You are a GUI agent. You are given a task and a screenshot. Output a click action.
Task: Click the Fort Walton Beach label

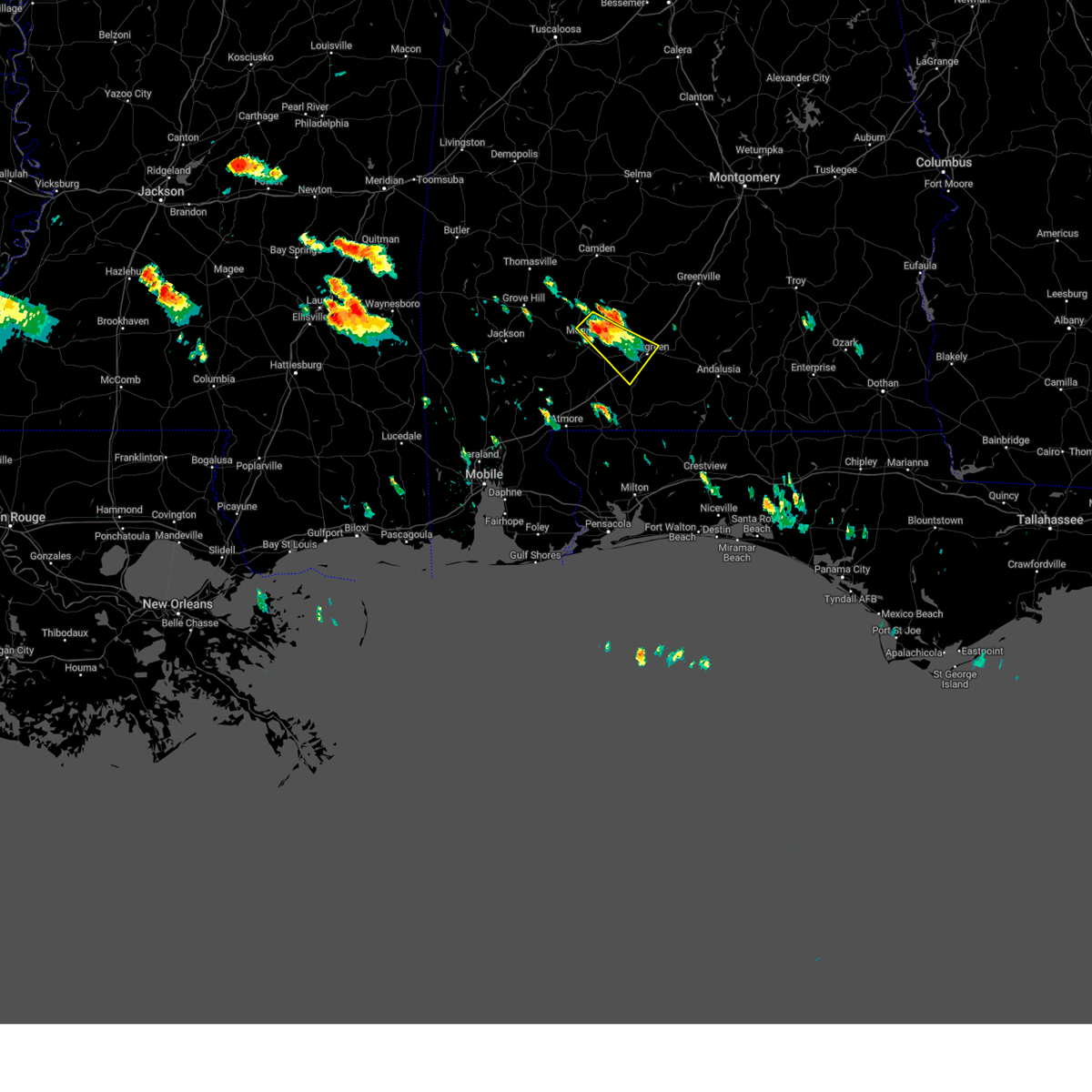(670, 532)
